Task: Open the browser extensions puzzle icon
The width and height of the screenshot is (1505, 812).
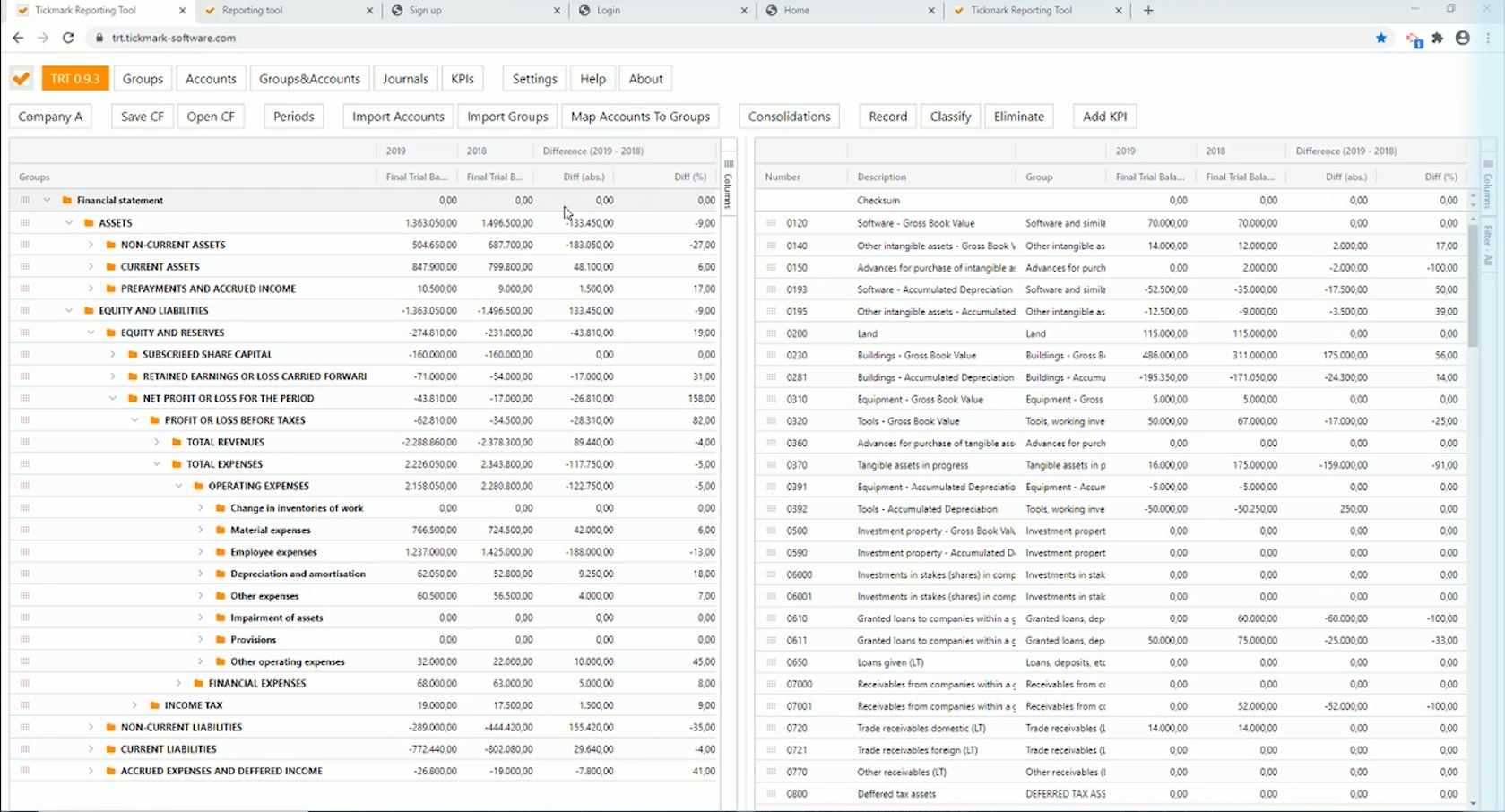Action: click(1439, 38)
